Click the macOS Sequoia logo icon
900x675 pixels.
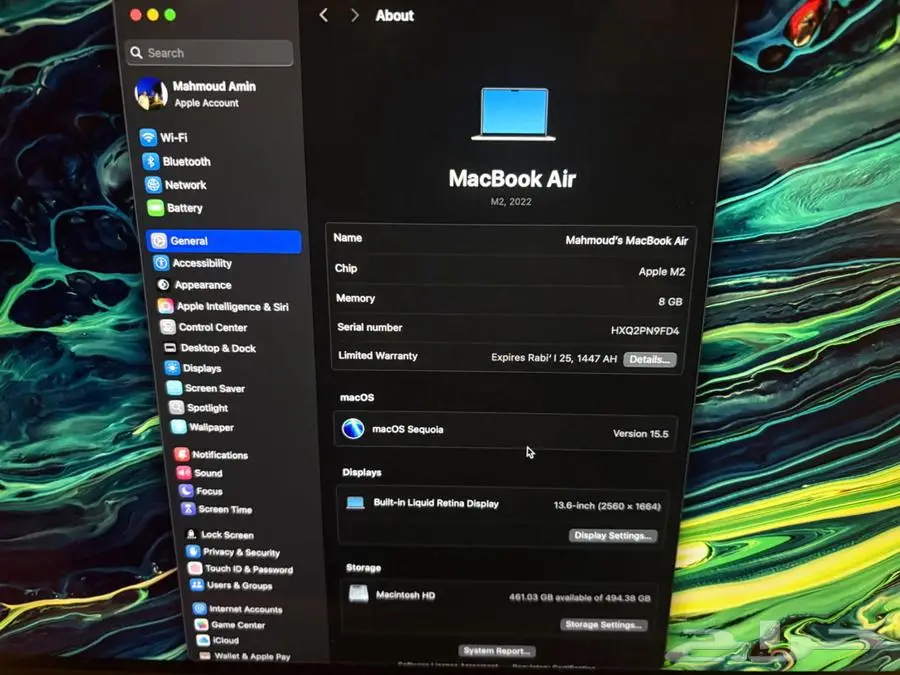[353, 429]
